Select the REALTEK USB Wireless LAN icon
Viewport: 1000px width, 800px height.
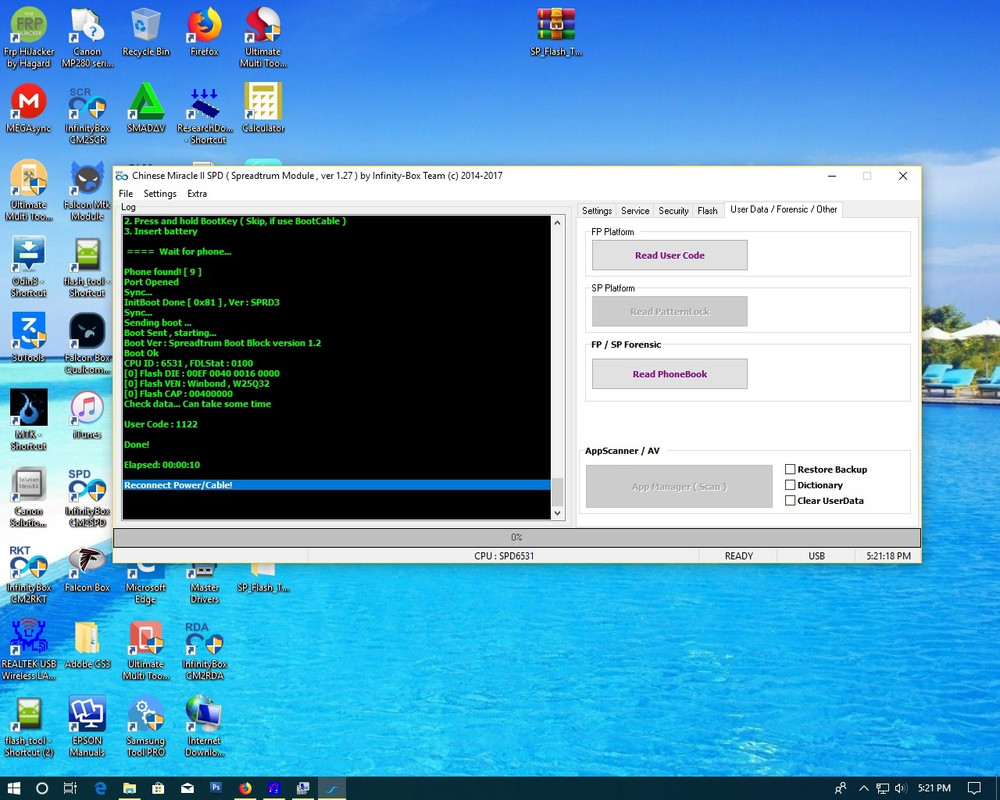coord(29,649)
